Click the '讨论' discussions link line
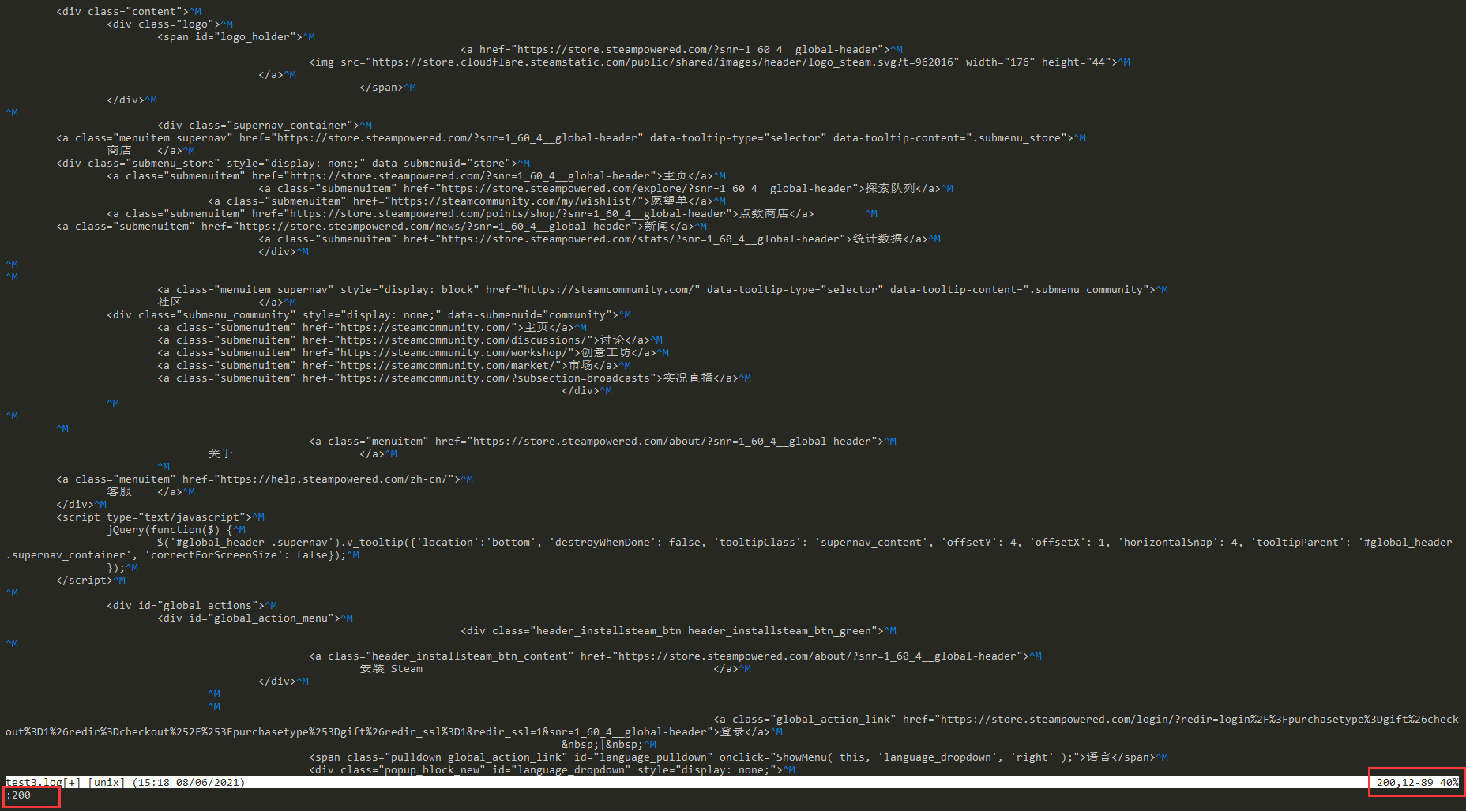Screen dimensions: 1466x812 (x=410, y=340)
